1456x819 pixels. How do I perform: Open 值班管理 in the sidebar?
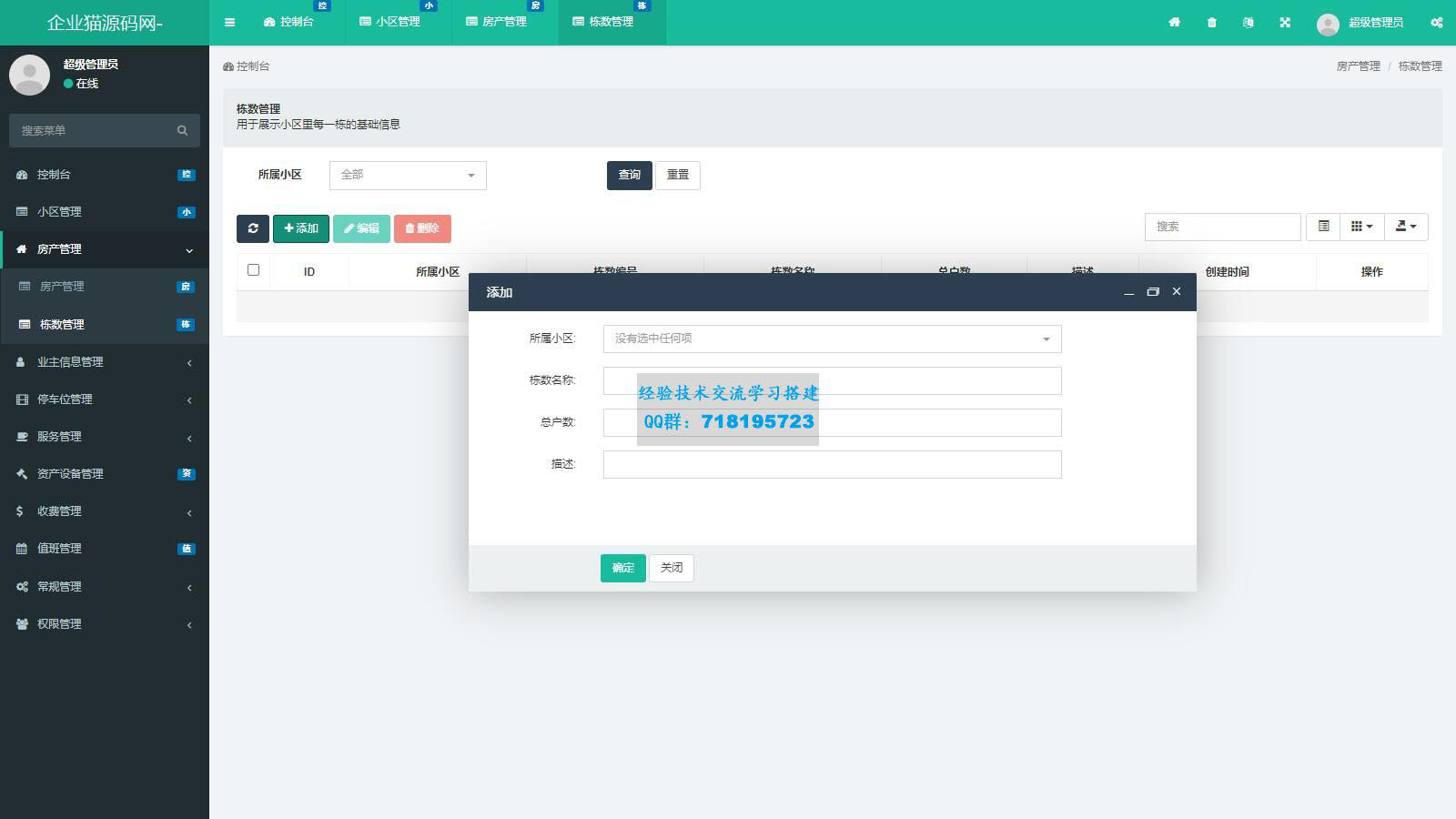coord(105,549)
